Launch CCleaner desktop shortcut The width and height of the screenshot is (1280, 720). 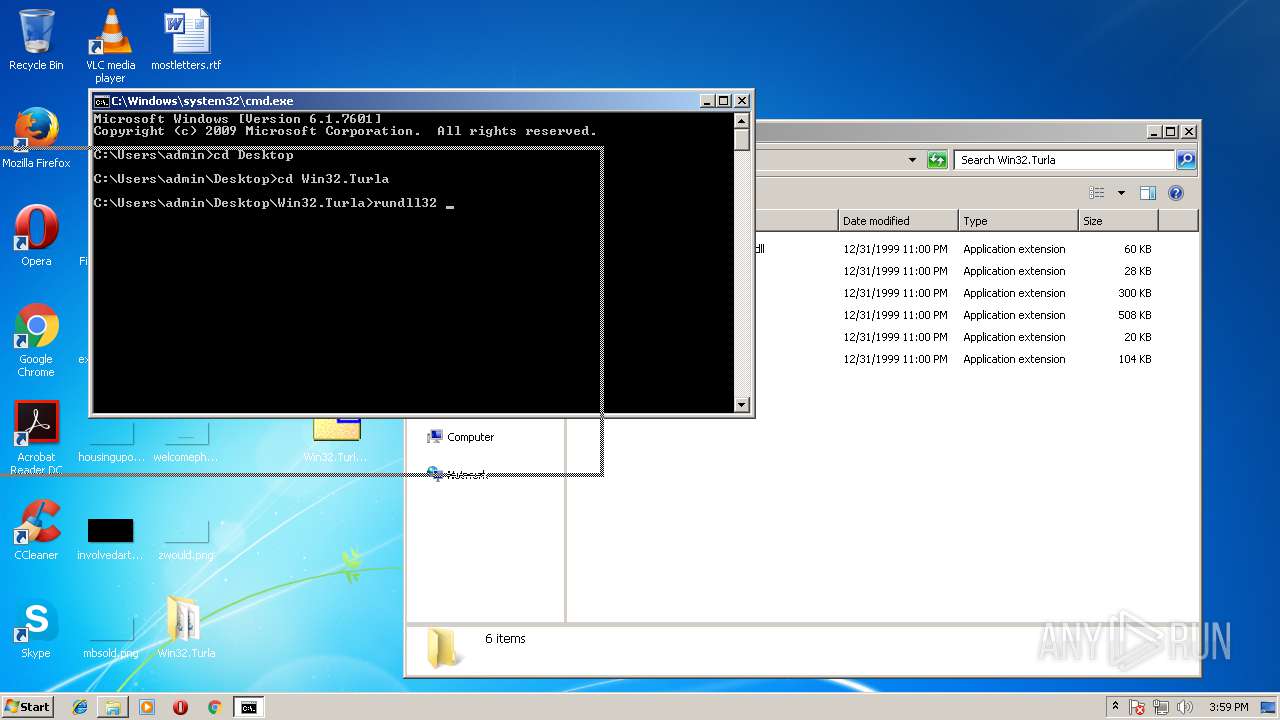36,530
